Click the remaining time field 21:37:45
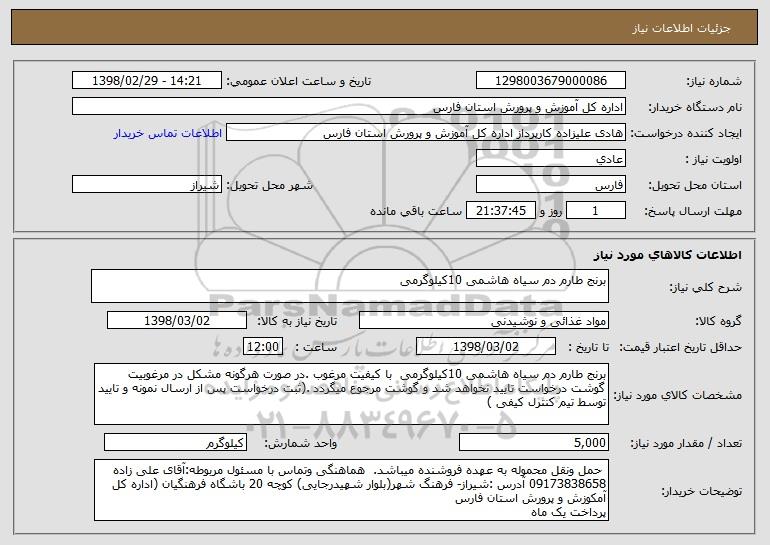770x545 pixels. pos(500,211)
